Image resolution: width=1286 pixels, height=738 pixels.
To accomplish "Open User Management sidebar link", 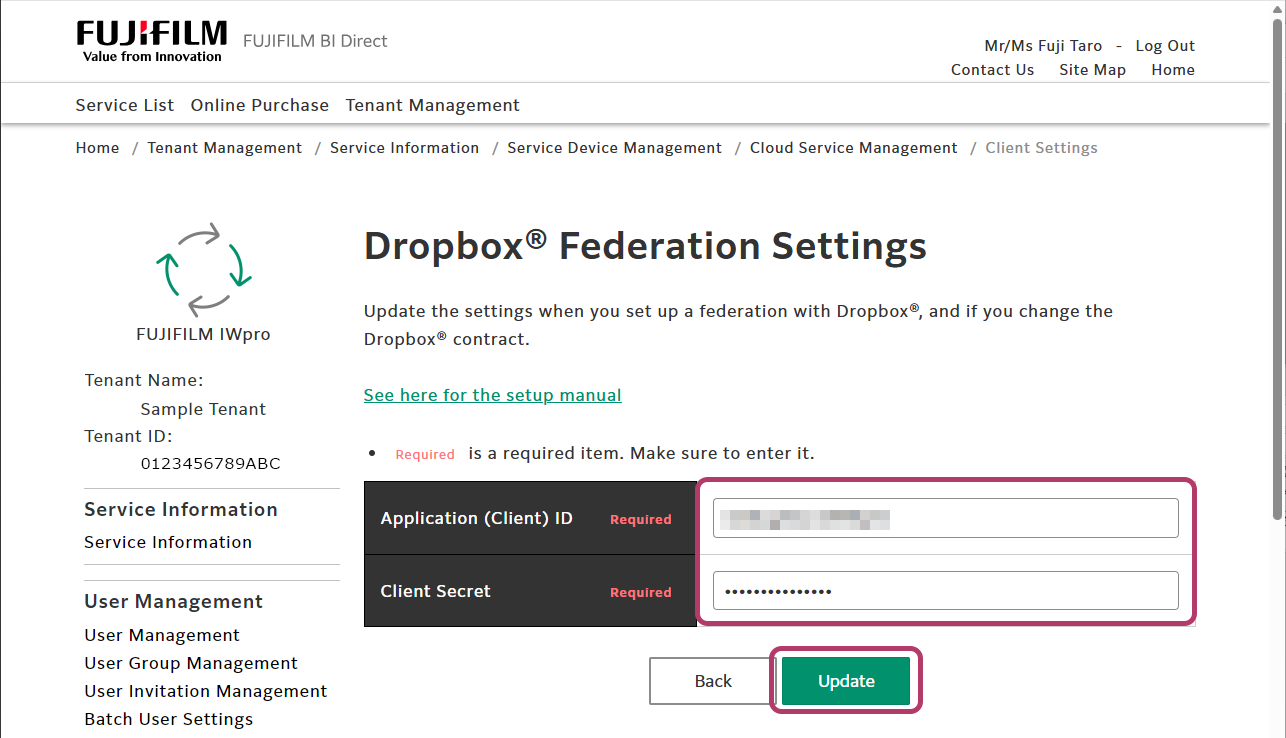I will (x=162, y=635).
